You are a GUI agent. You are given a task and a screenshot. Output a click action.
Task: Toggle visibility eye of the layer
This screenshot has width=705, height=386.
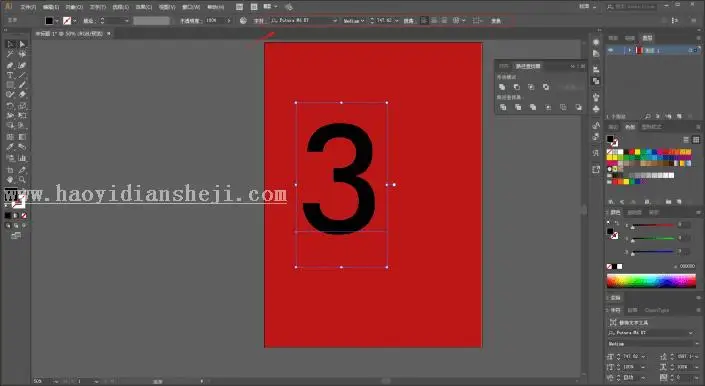[x=611, y=50]
